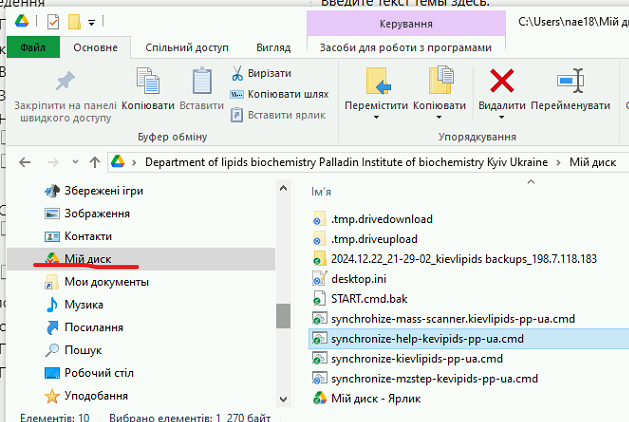Open the recent locations dropdown chevron
This screenshot has width=629, height=422.
[x=75, y=162]
